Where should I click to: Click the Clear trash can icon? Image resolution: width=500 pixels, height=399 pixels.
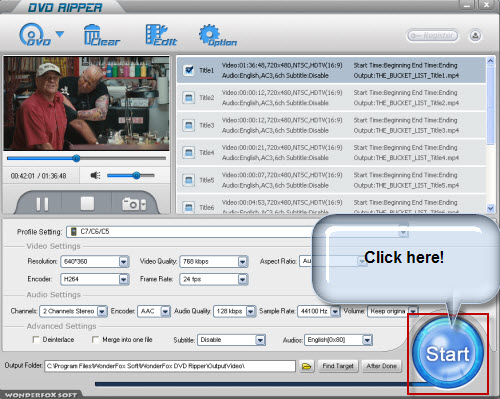click(101, 35)
